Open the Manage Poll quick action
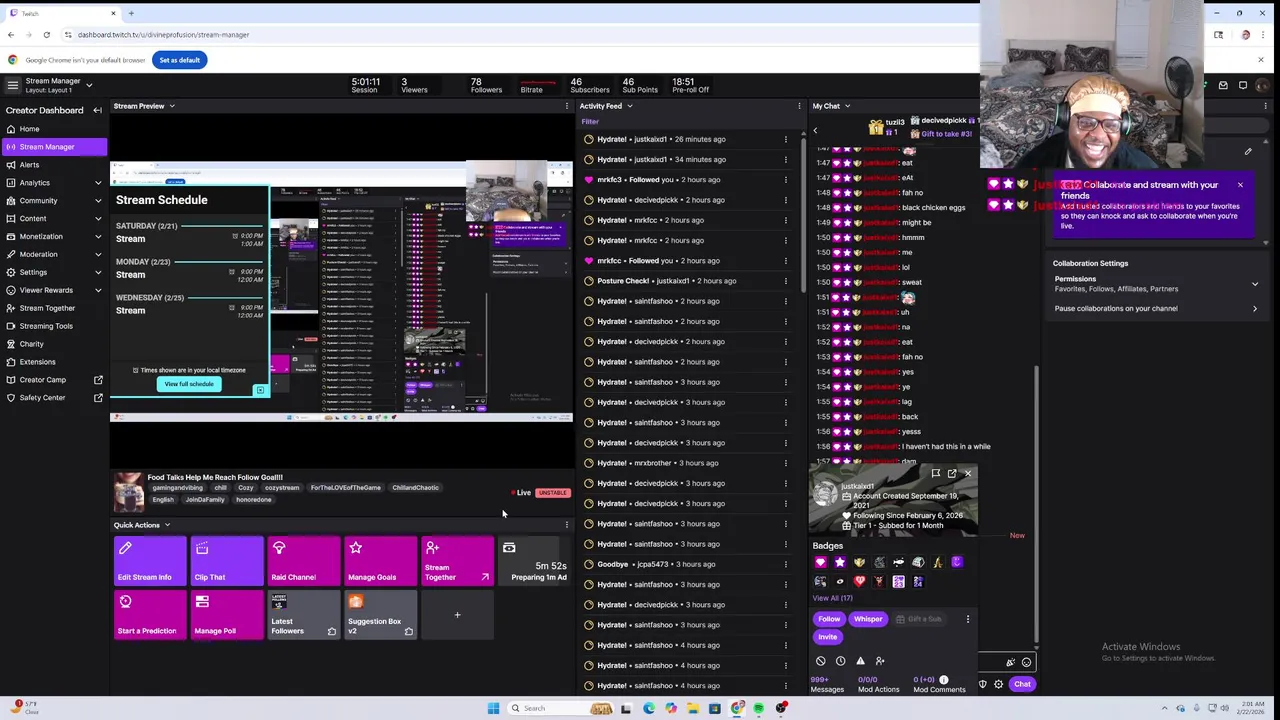This screenshot has height=720, width=1280. (227, 615)
